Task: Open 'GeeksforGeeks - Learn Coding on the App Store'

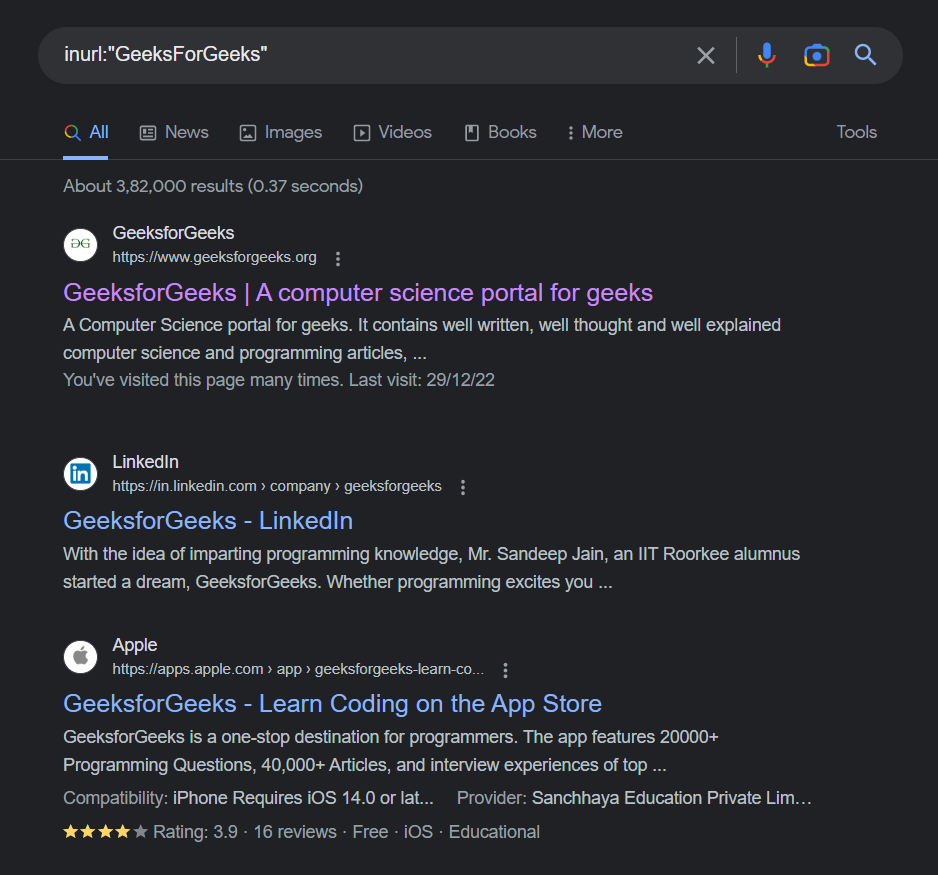Action: (x=332, y=703)
